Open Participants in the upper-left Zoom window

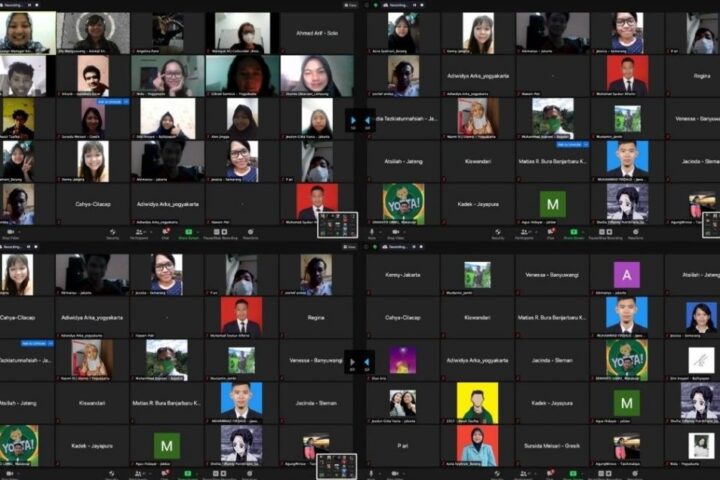point(139,234)
